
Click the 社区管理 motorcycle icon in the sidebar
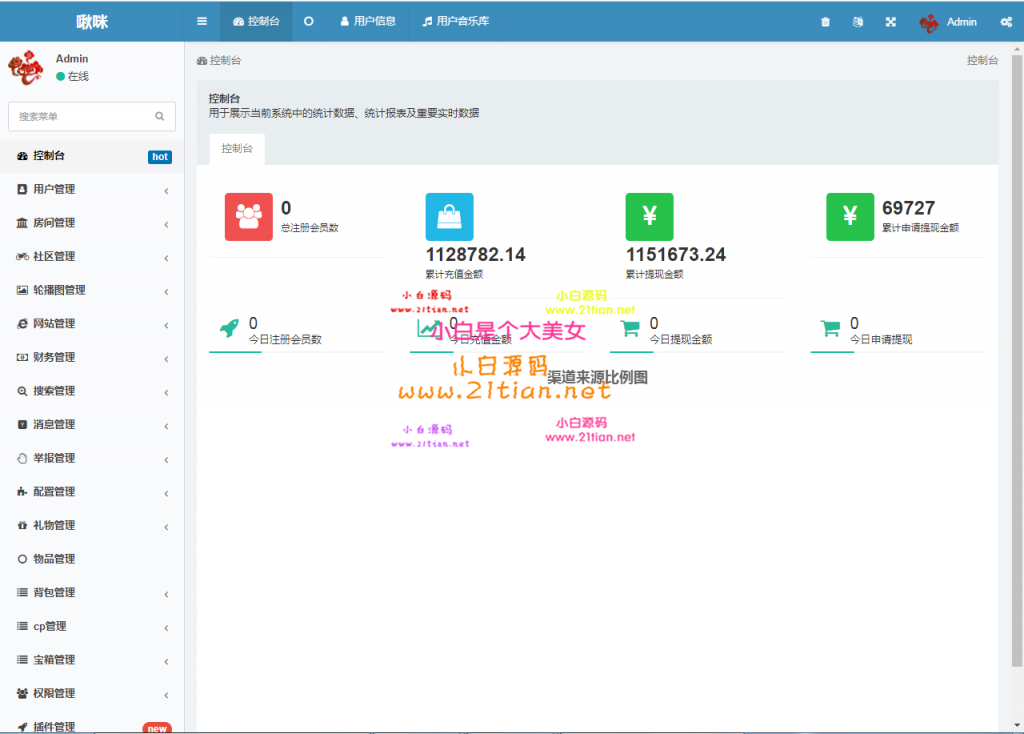[22, 257]
